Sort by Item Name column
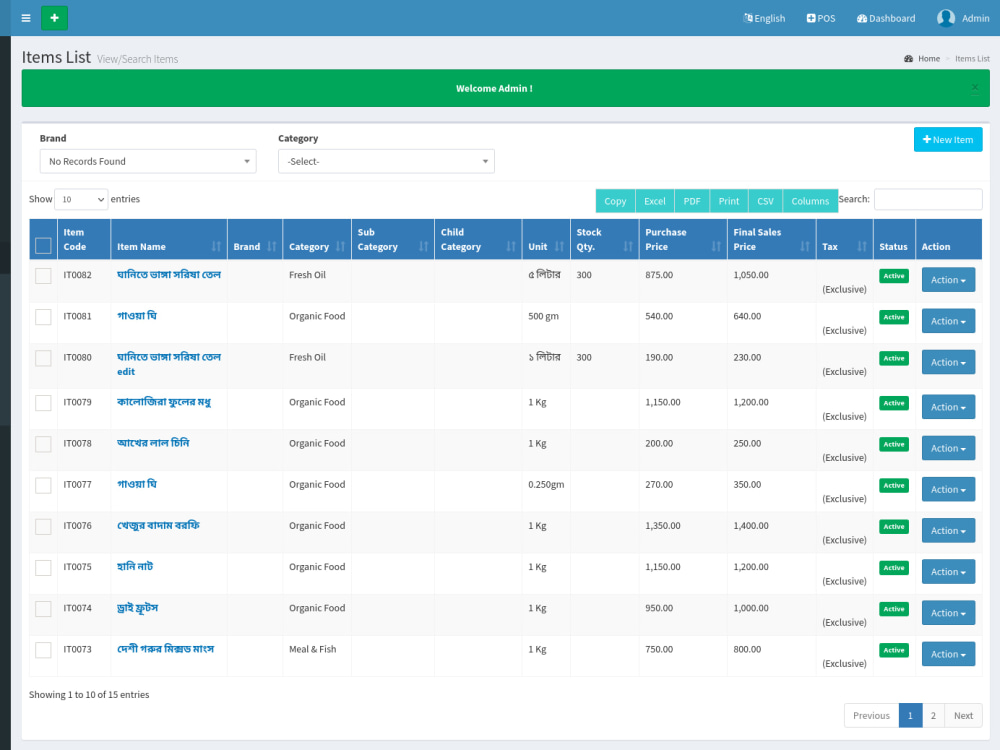 (168, 239)
